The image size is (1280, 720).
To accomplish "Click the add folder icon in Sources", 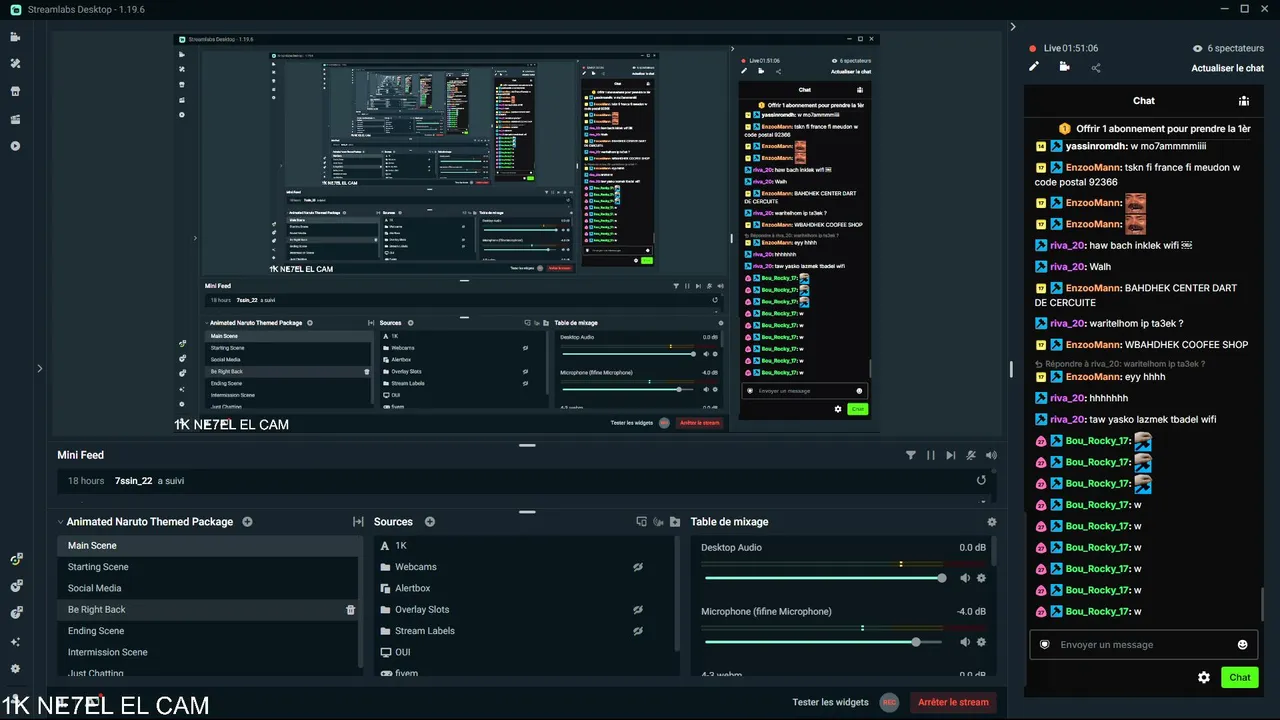I will 675,522.
